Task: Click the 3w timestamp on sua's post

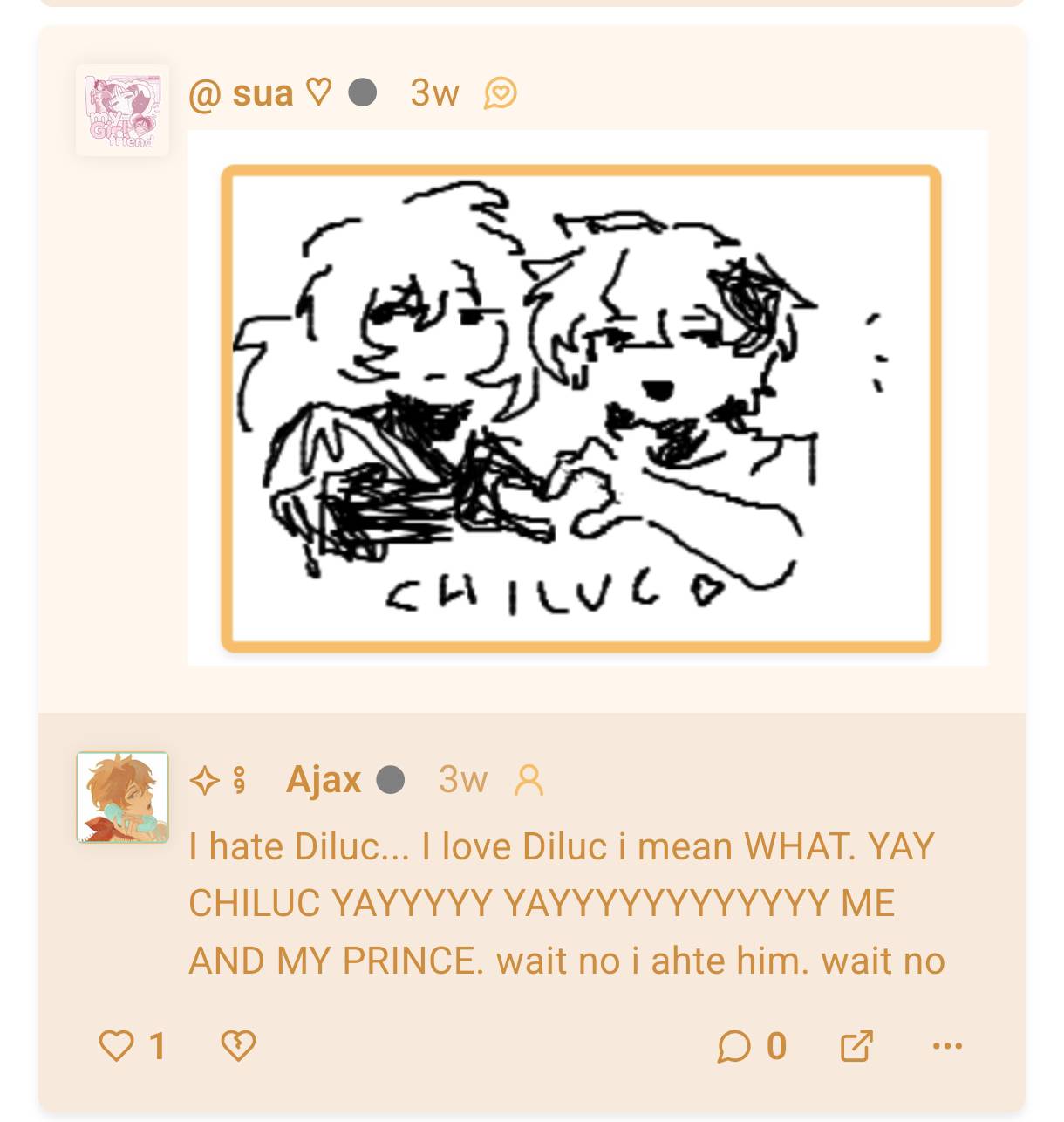Action: pos(434,92)
